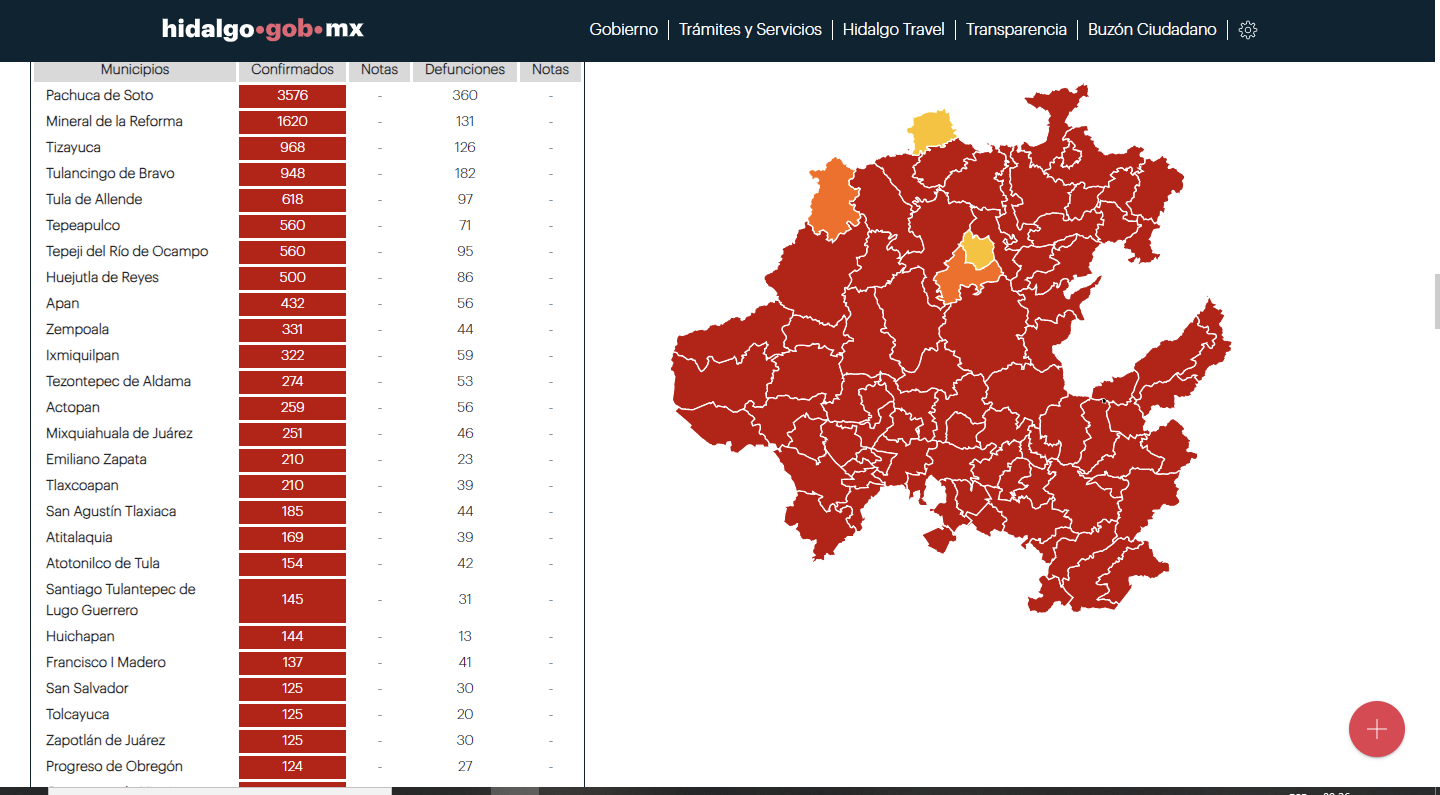Screen dimensions: 1440x795
Task: Open the Gobierno menu
Action: (623, 30)
